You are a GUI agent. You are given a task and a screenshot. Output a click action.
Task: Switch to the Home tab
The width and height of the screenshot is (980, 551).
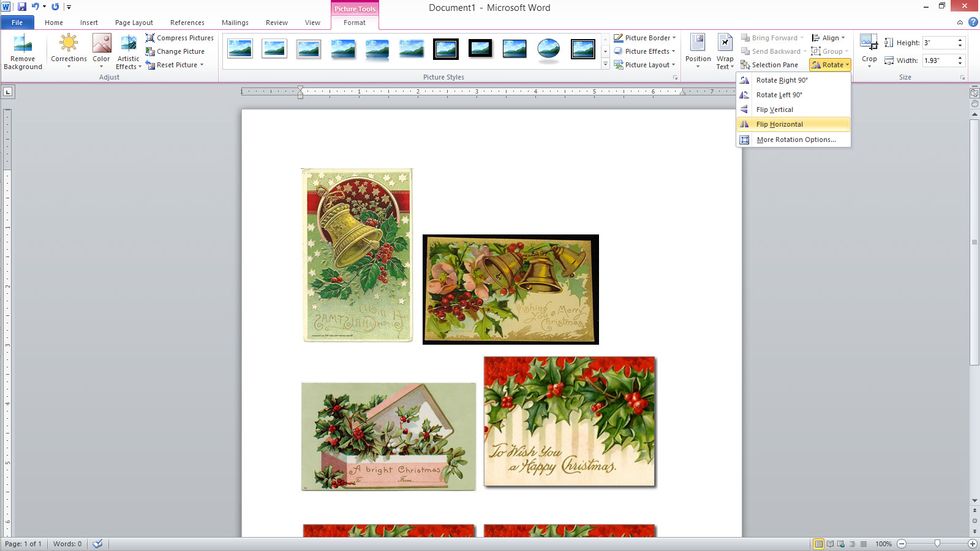point(54,22)
